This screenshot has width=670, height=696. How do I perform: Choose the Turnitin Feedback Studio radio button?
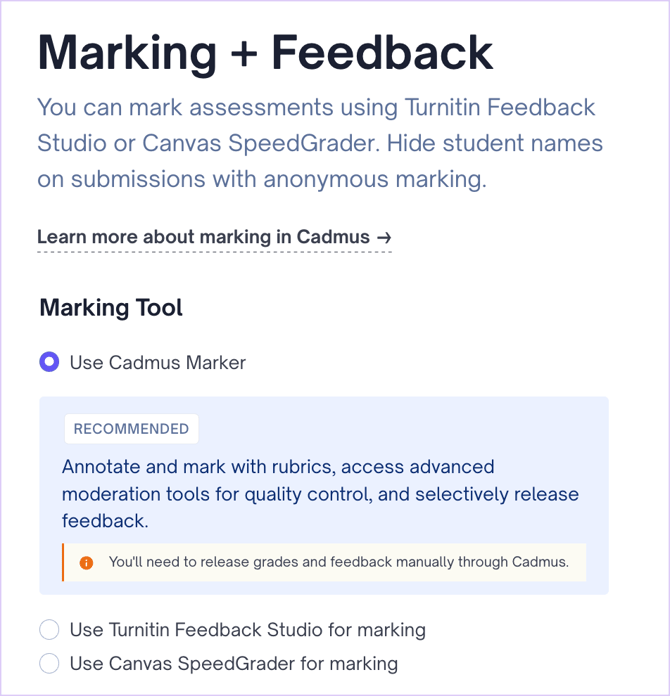pyautogui.click(x=49, y=630)
